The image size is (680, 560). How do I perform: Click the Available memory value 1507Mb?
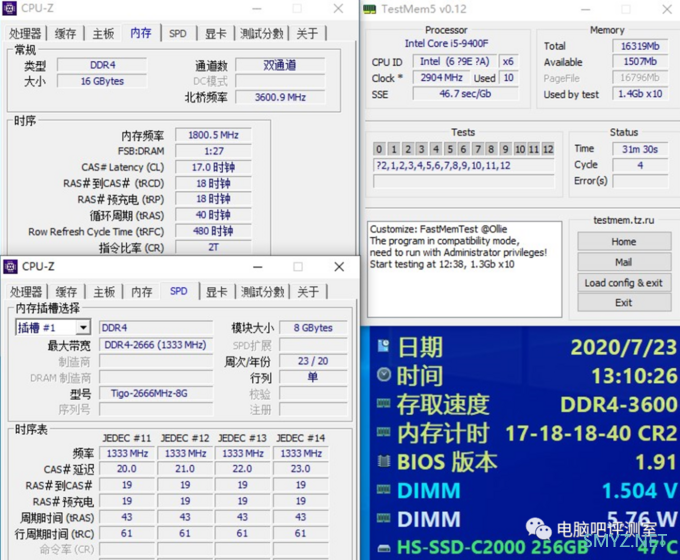pos(640,62)
